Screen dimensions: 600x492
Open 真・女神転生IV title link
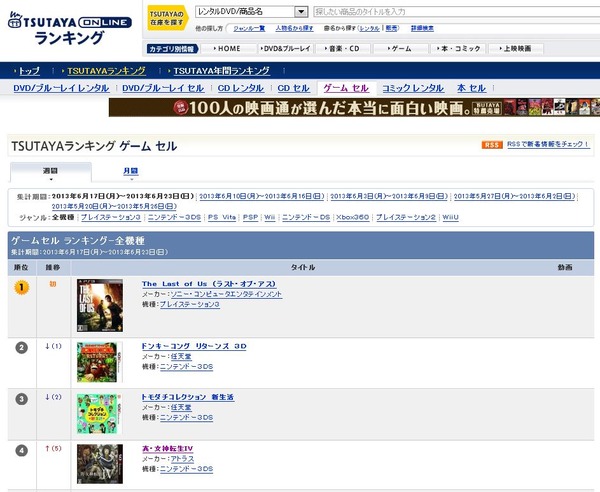(168, 449)
